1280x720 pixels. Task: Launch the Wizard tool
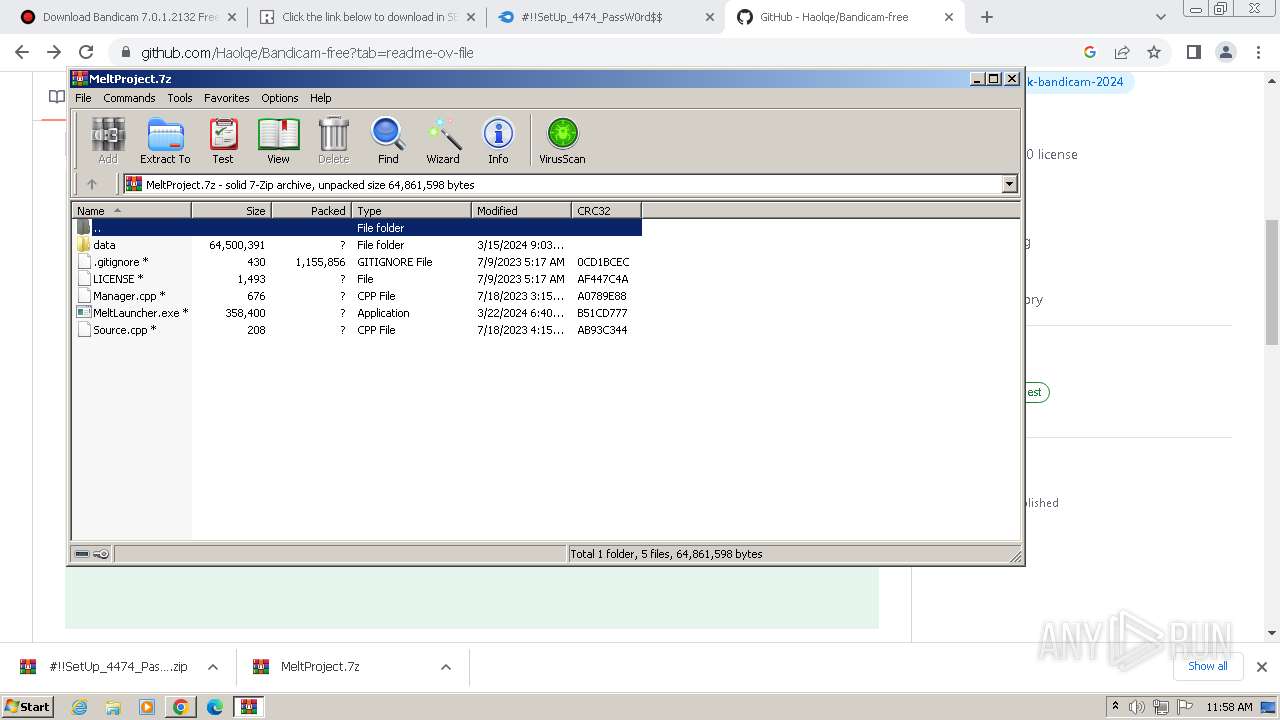click(443, 140)
